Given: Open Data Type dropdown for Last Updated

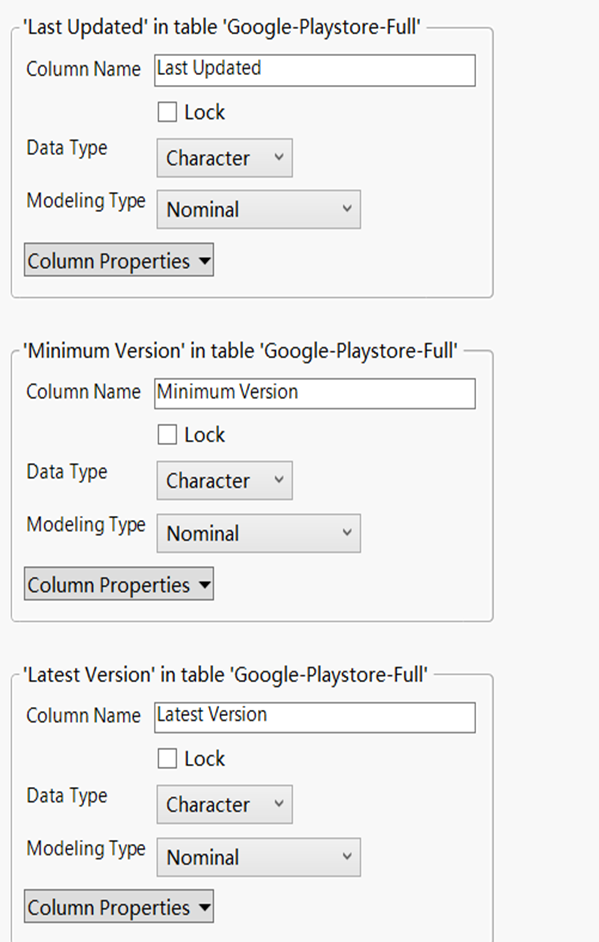Looking at the screenshot, I should pyautogui.click(x=225, y=158).
